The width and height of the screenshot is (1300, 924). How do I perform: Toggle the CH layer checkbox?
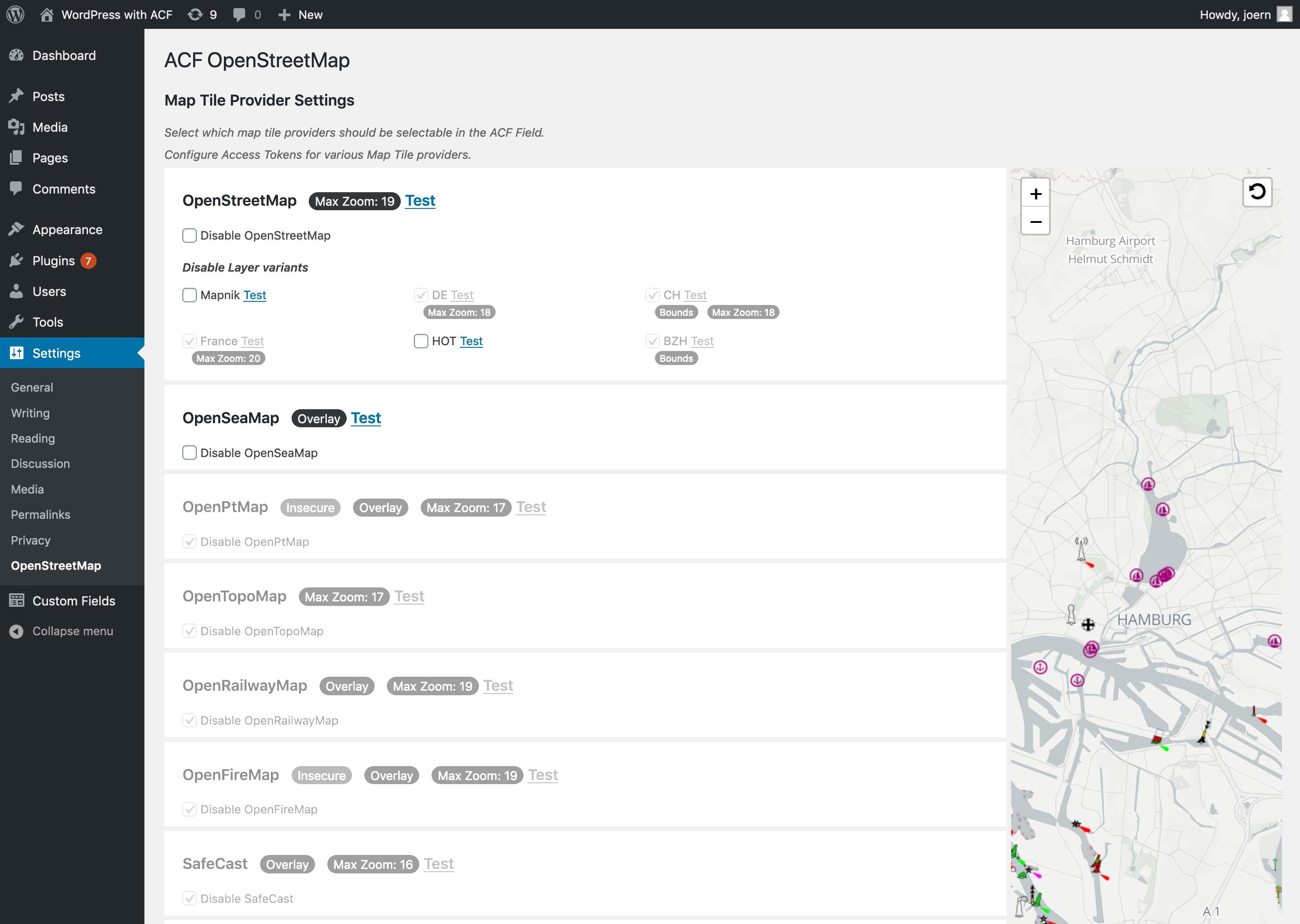click(x=652, y=295)
